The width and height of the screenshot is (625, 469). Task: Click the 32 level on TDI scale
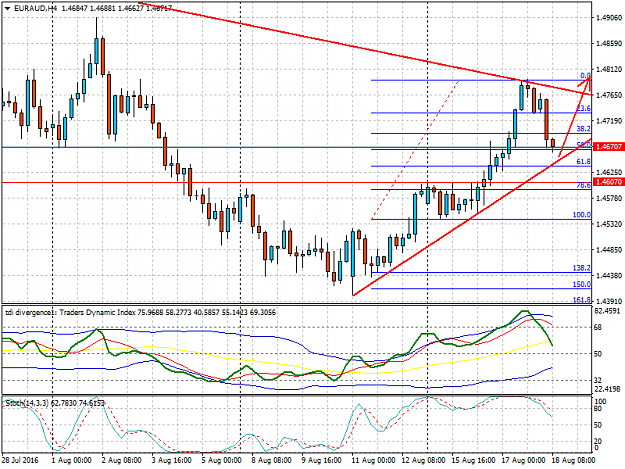(598, 380)
